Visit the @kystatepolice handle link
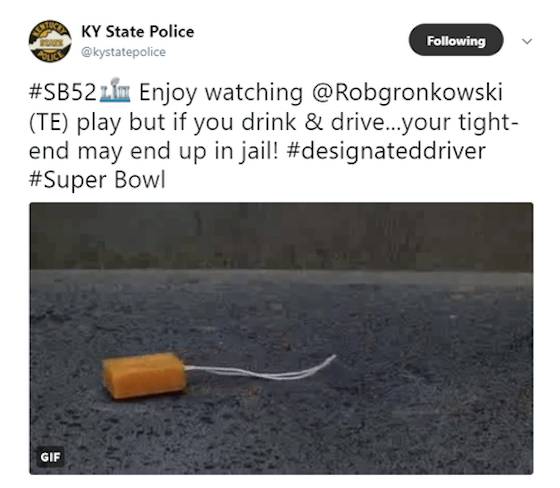The width and height of the screenshot is (560, 488). [x=124, y=52]
